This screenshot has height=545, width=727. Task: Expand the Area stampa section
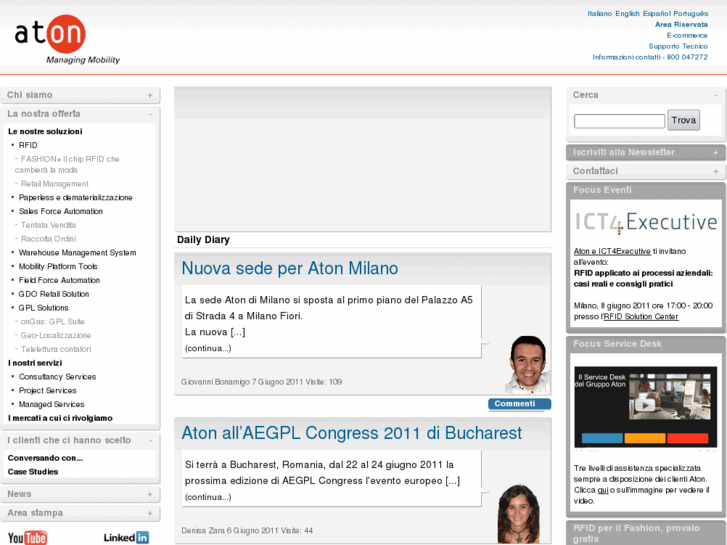point(150,513)
